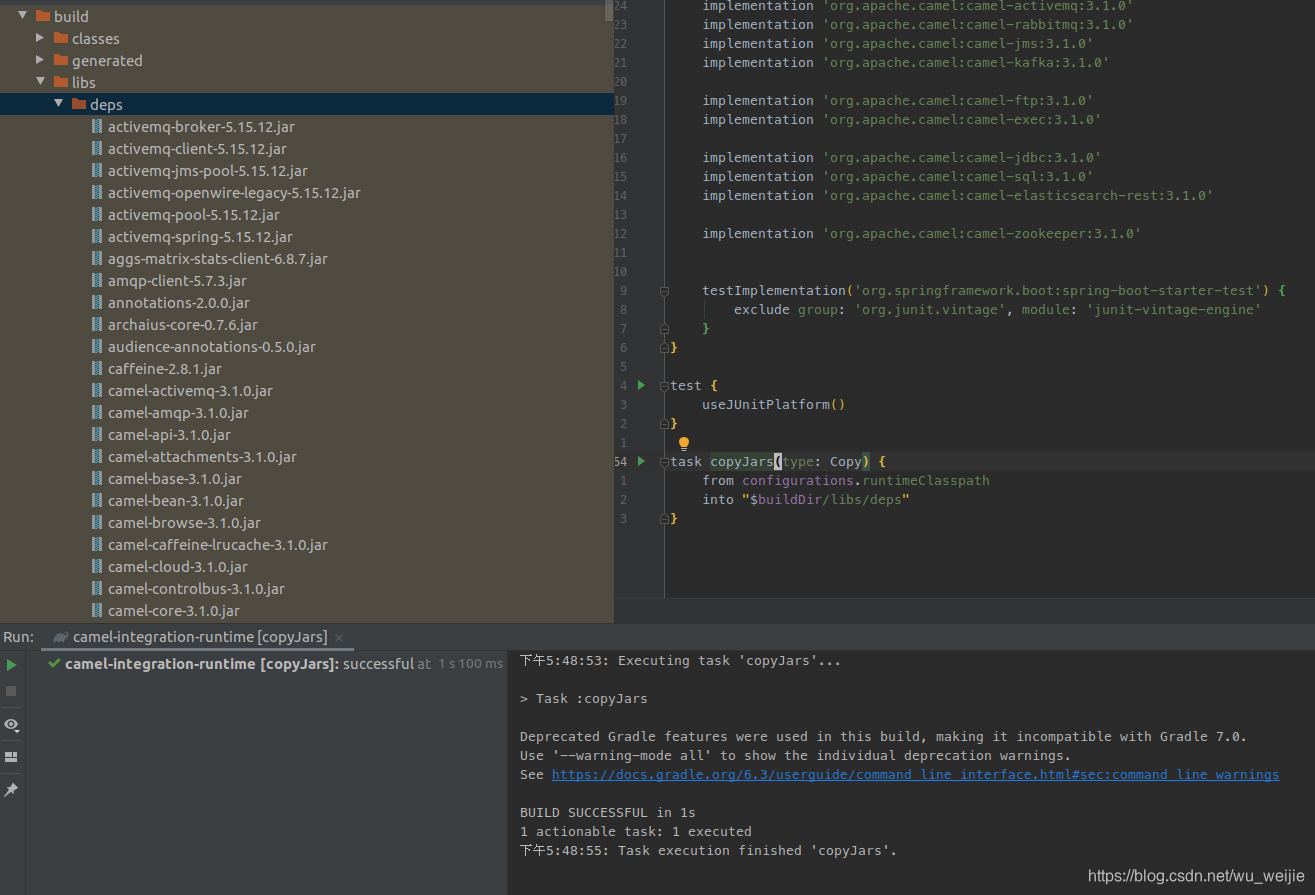Rerun the copyJars task with green play button
The width and height of the screenshot is (1315, 895).
pos(11,665)
